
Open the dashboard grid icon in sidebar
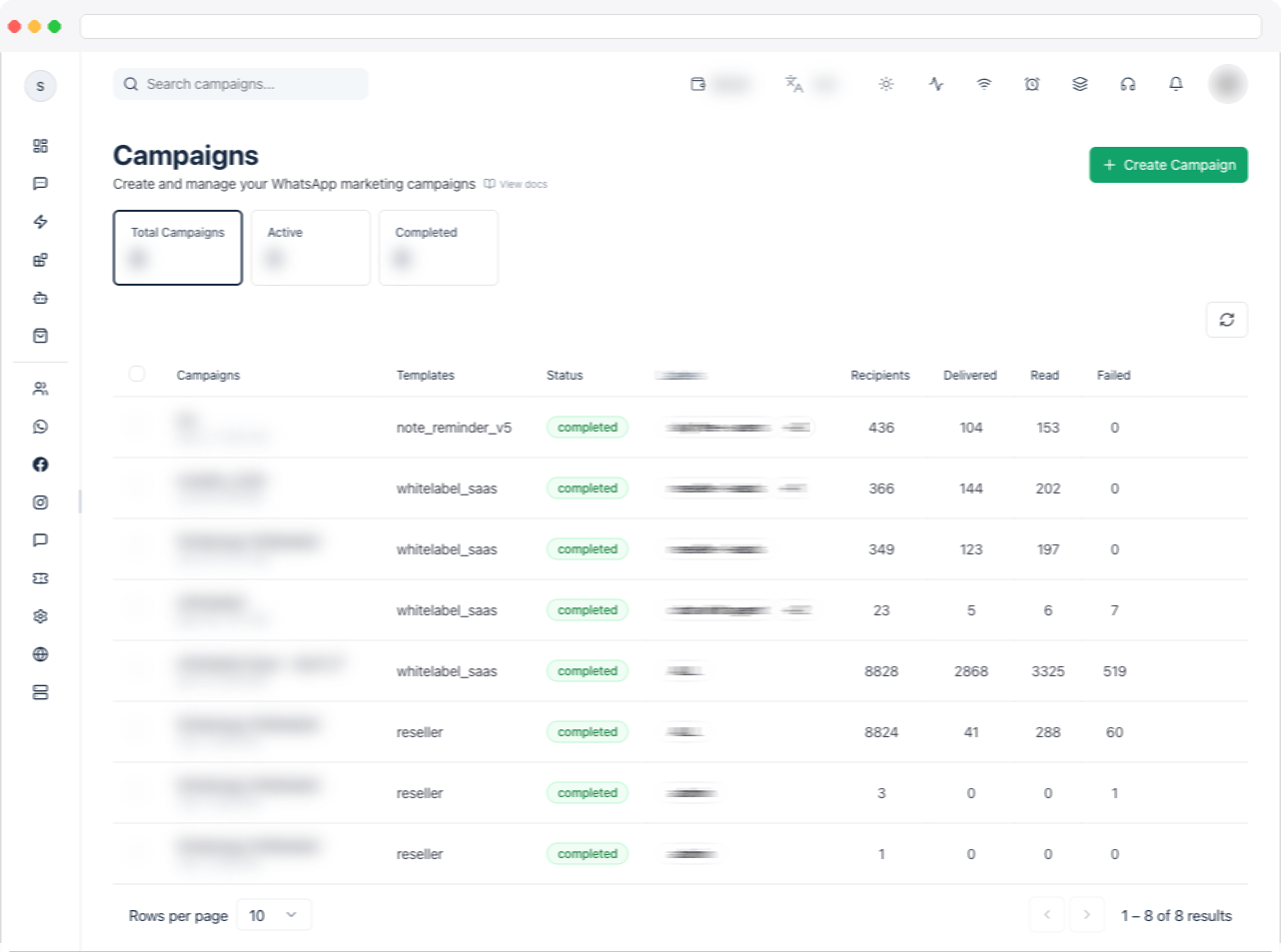(x=40, y=146)
